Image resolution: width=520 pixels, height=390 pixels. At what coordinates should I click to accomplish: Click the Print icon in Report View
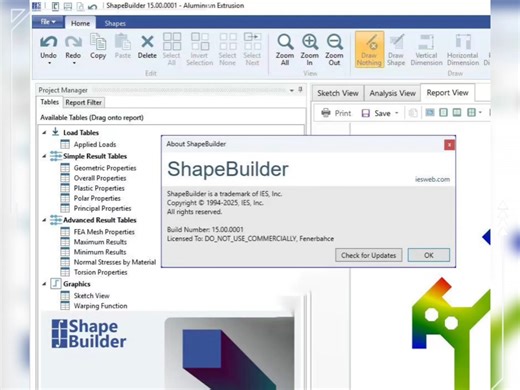click(326, 113)
